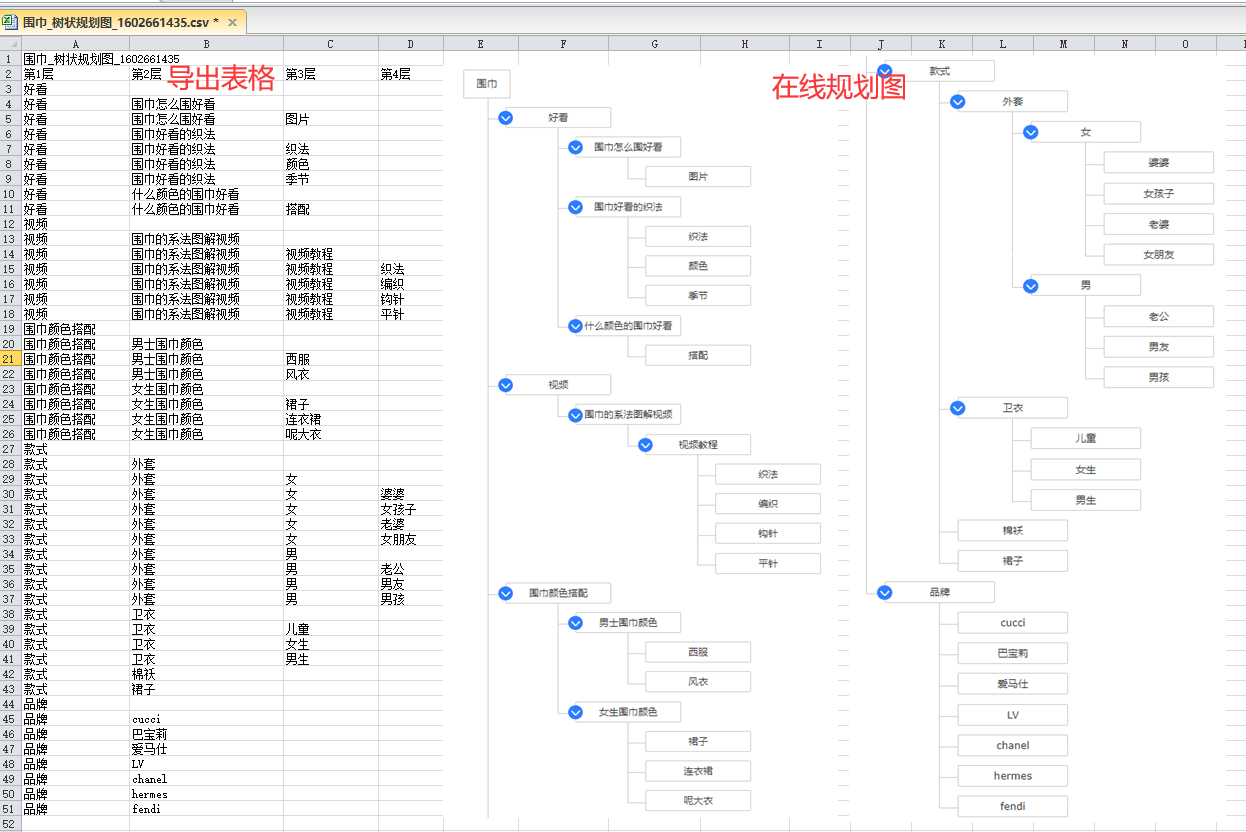Click the 围巾 root node box
Image resolution: width=1246 pixels, height=832 pixels.
(x=486, y=84)
